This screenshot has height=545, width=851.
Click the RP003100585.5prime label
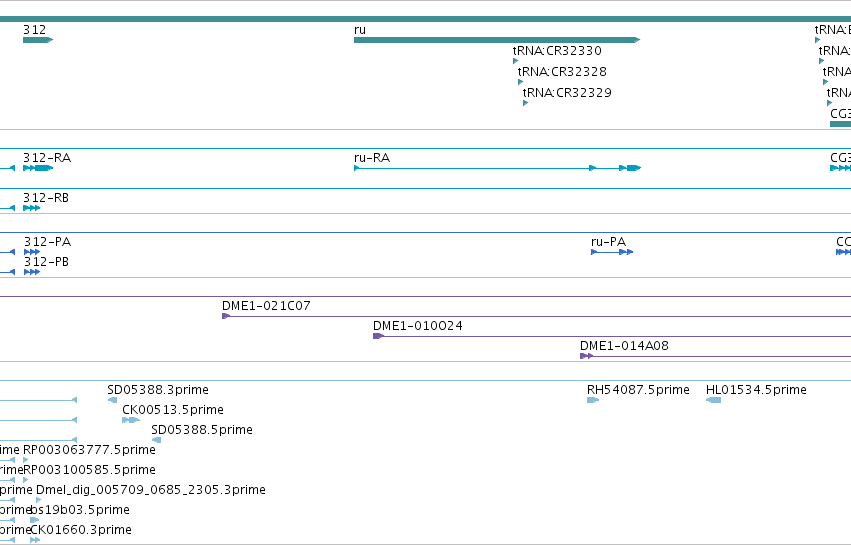89,470
